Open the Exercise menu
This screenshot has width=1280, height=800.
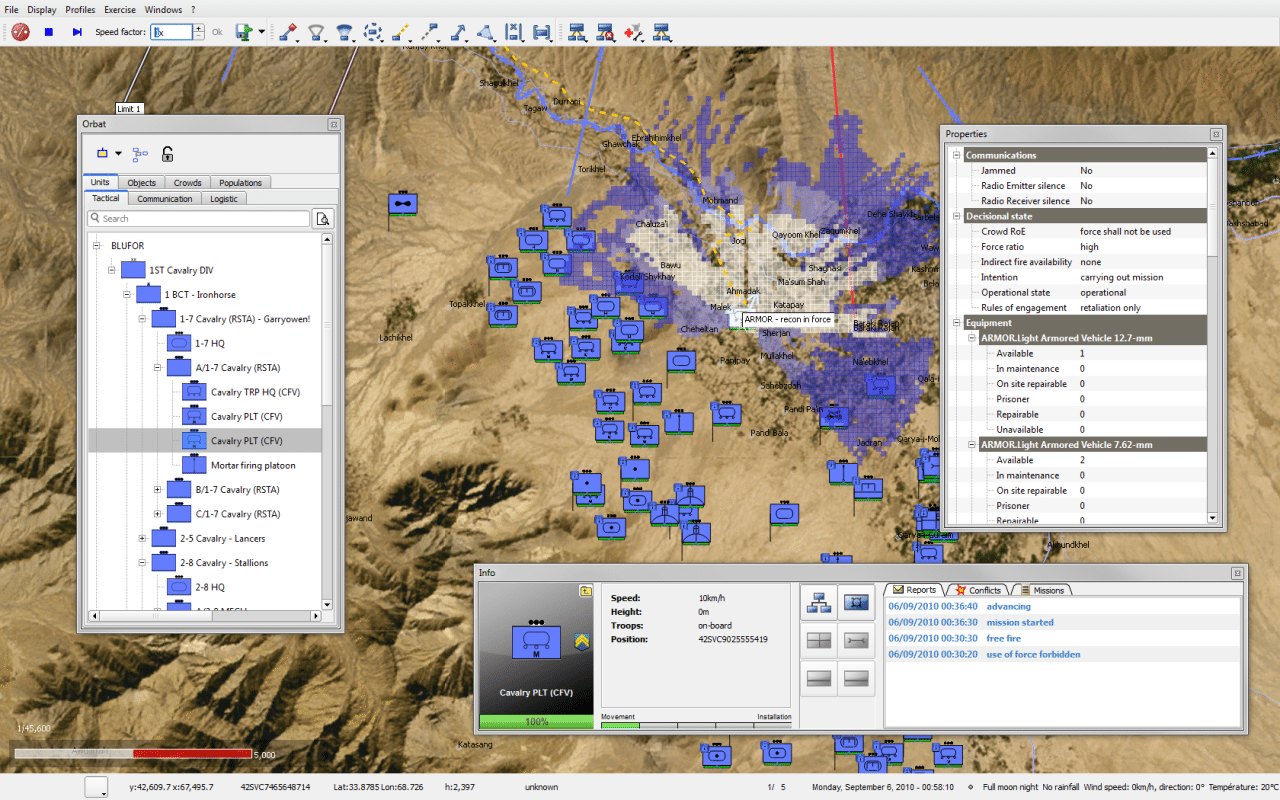[x=119, y=9]
